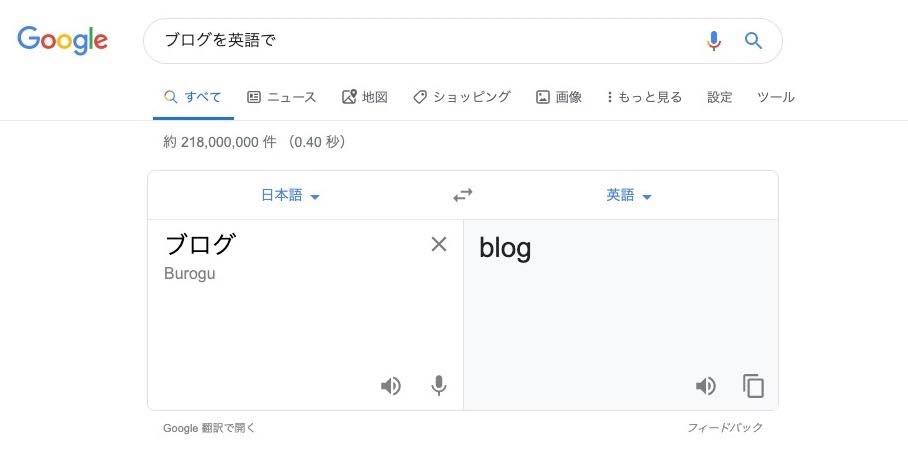Image resolution: width=908 pixels, height=450 pixels.
Task: Switch to the 地図 tab
Action: tap(365, 97)
